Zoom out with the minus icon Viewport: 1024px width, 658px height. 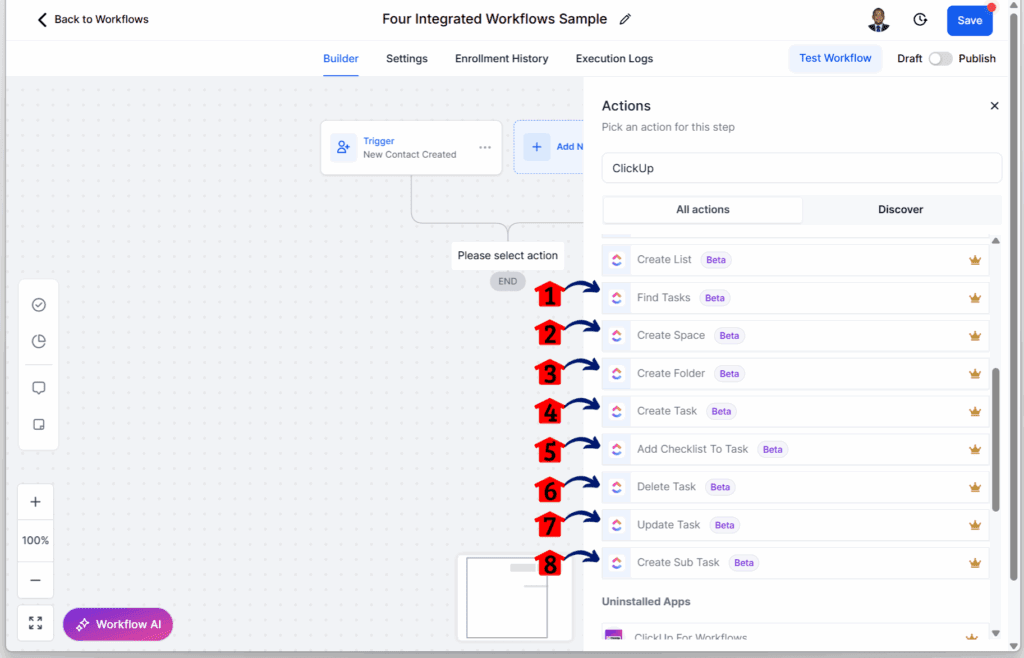(x=35, y=580)
